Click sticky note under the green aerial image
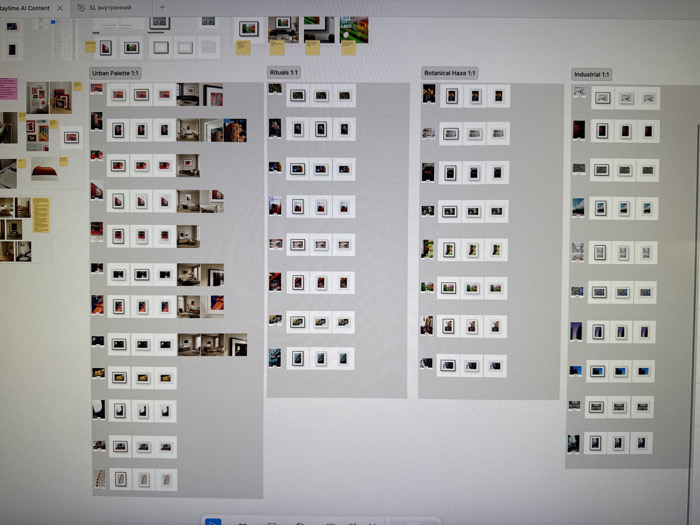Screen dimensions: 700x525 coord(348,48)
